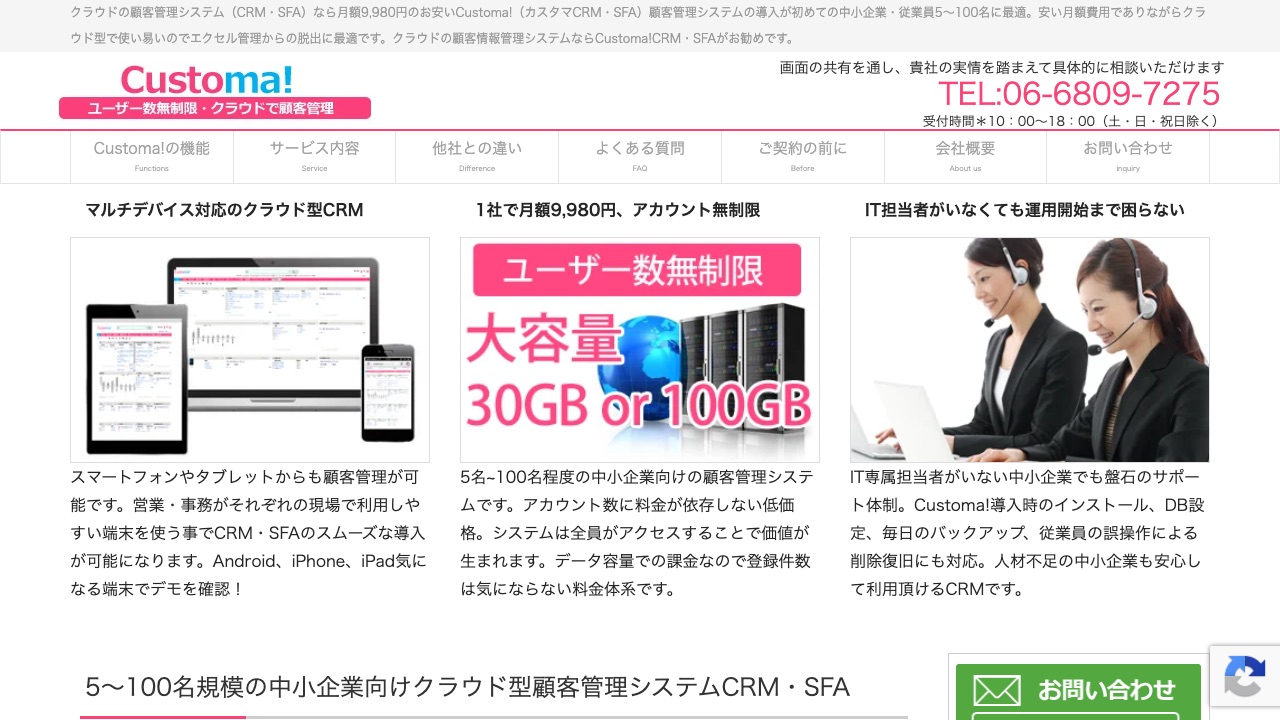This screenshot has width=1280, height=720.
Task: Click the multi-device CRM screenshot image
Action: pyautogui.click(x=250, y=350)
